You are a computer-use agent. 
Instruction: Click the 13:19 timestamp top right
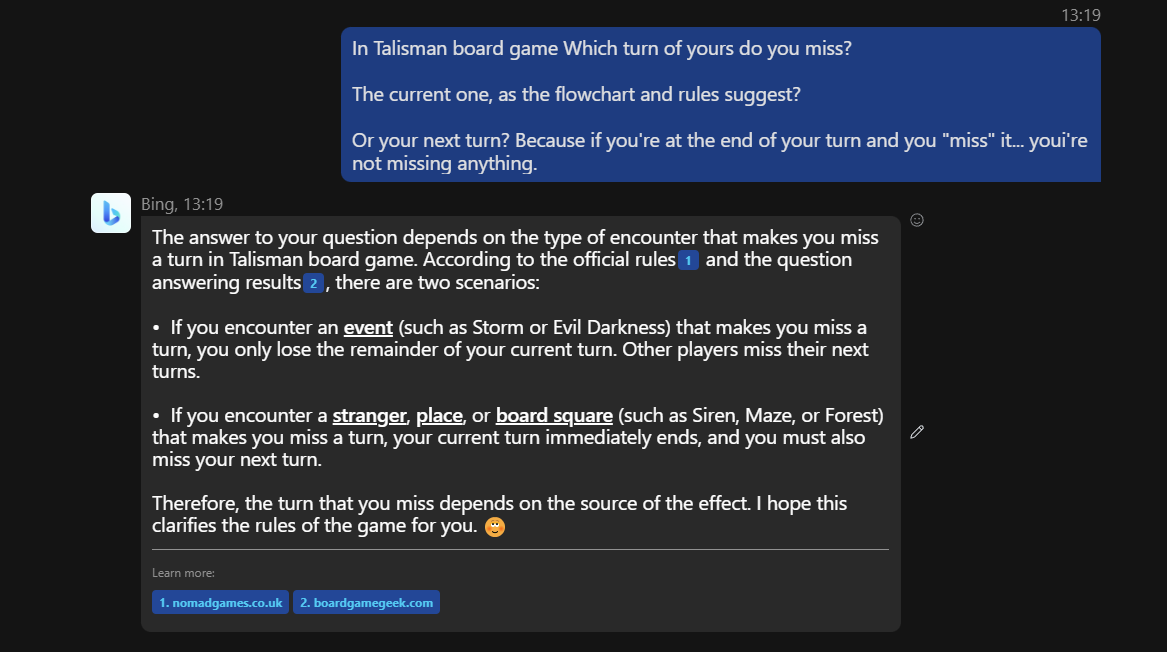pos(1082,15)
